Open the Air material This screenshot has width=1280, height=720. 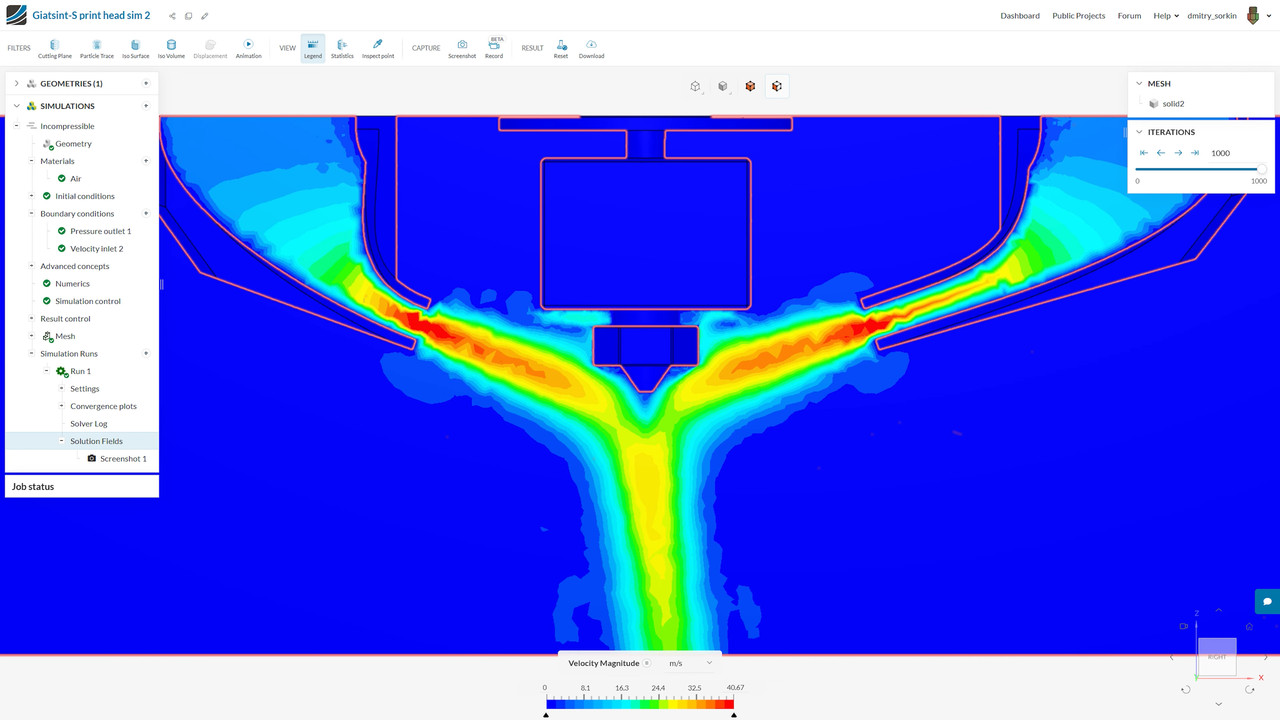click(76, 179)
